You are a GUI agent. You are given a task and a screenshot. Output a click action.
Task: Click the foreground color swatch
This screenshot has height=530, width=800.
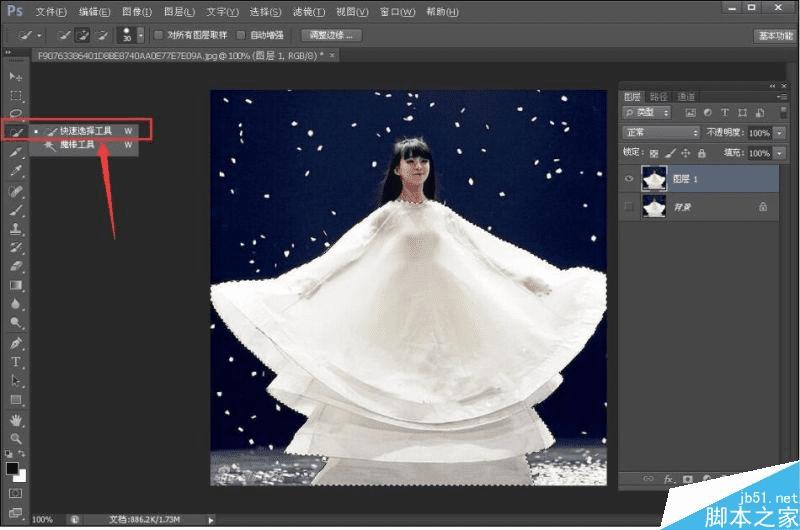pos(13,468)
